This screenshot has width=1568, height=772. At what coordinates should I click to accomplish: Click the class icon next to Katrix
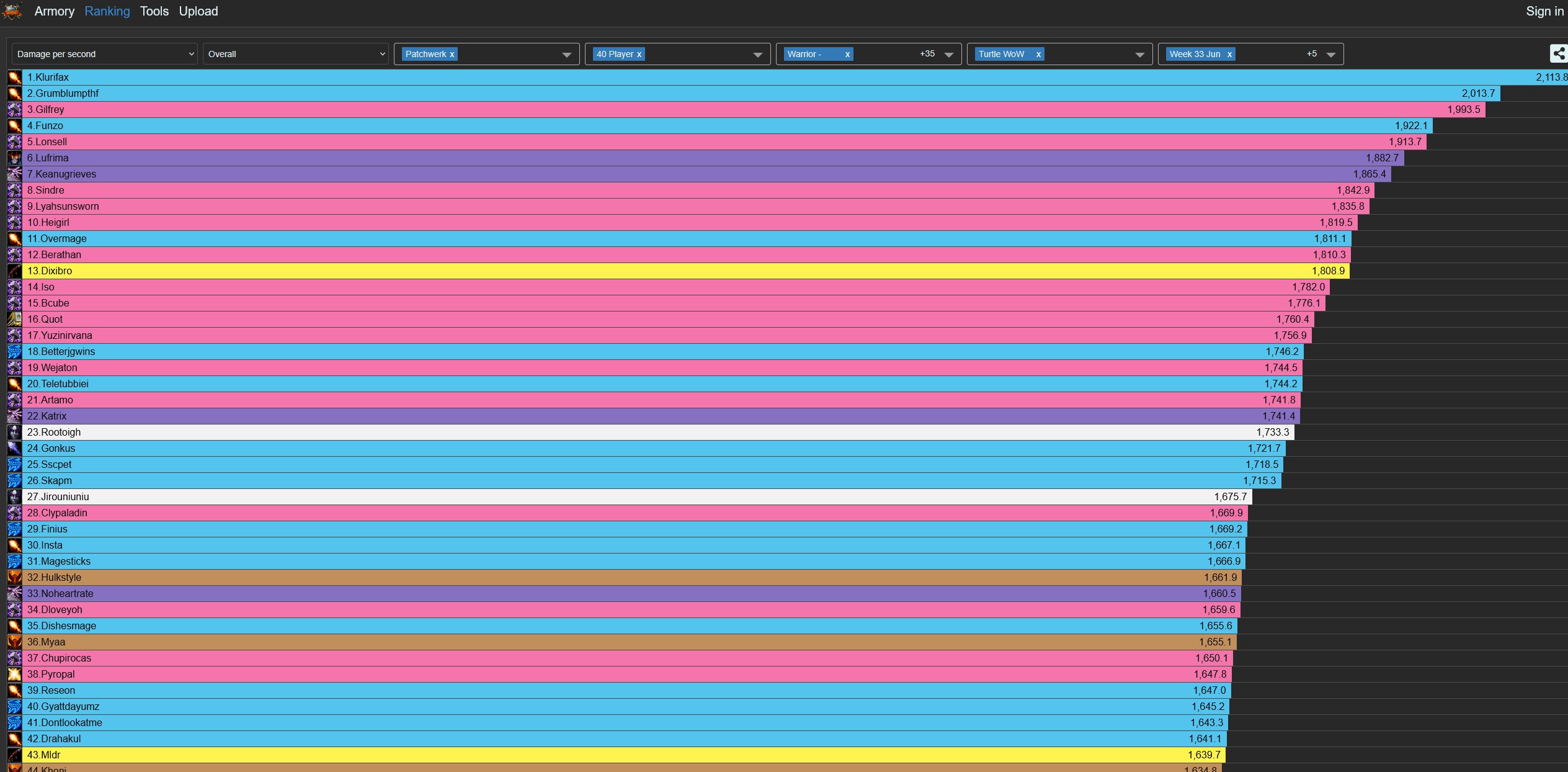pos(14,416)
